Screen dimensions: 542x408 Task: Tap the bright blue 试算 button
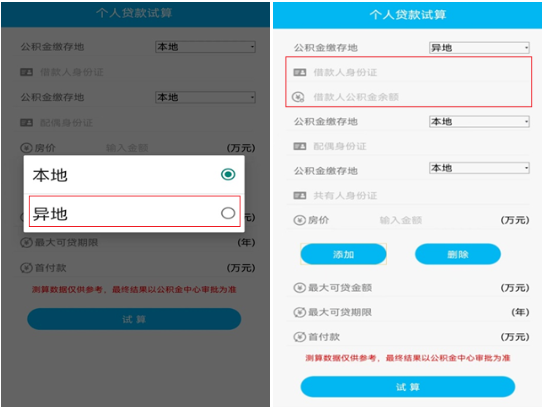[x=408, y=387]
